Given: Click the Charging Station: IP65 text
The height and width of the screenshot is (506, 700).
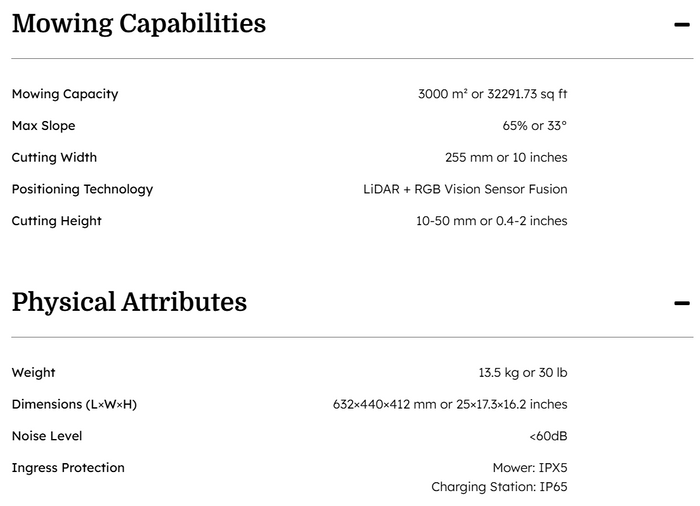Looking at the screenshot, I should [499, 487].
